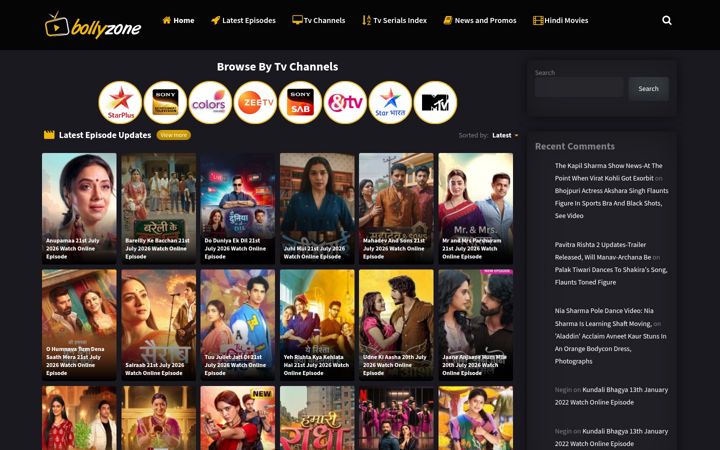Image resolution: width=720 pixels, height=450 pixels.
Task: Open Mahadev And Sons episode thumbnail
Action: [396, 208]
